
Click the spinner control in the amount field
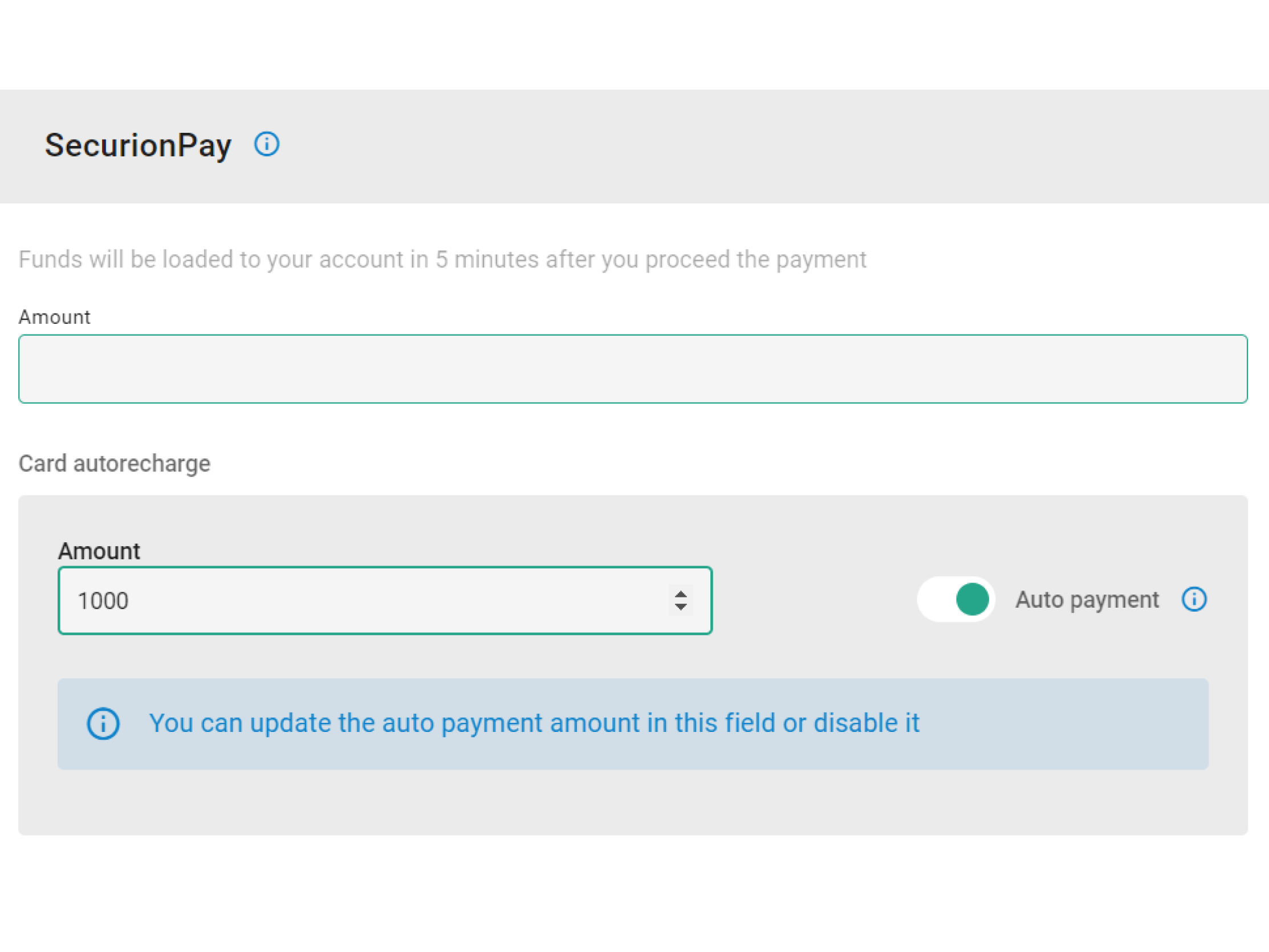tap(681, 600)
